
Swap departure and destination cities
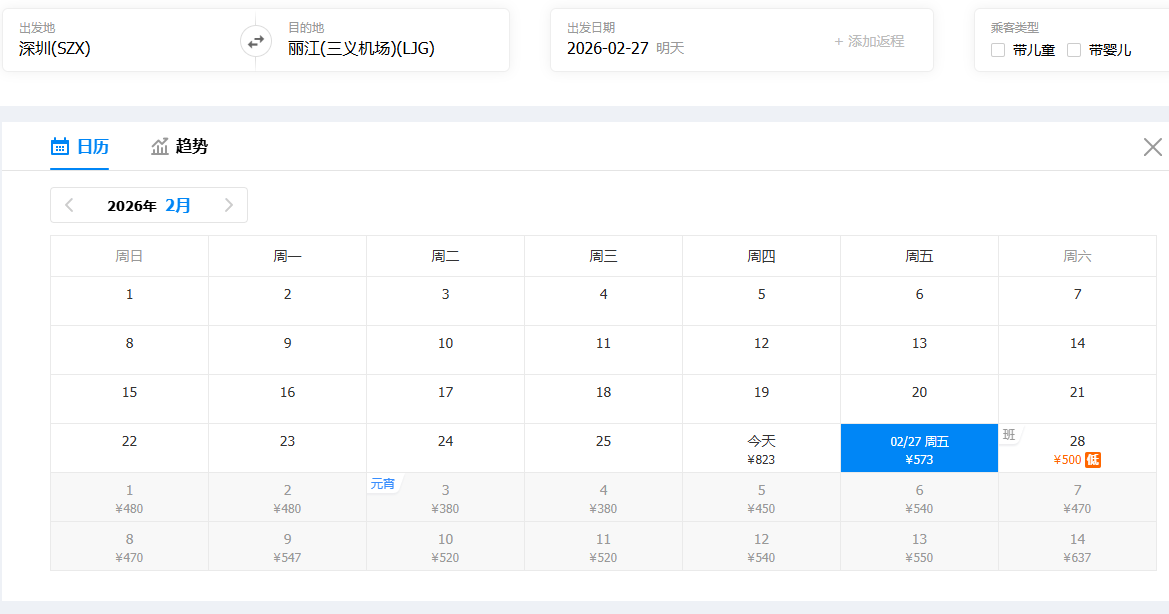(x=256, y=41)
